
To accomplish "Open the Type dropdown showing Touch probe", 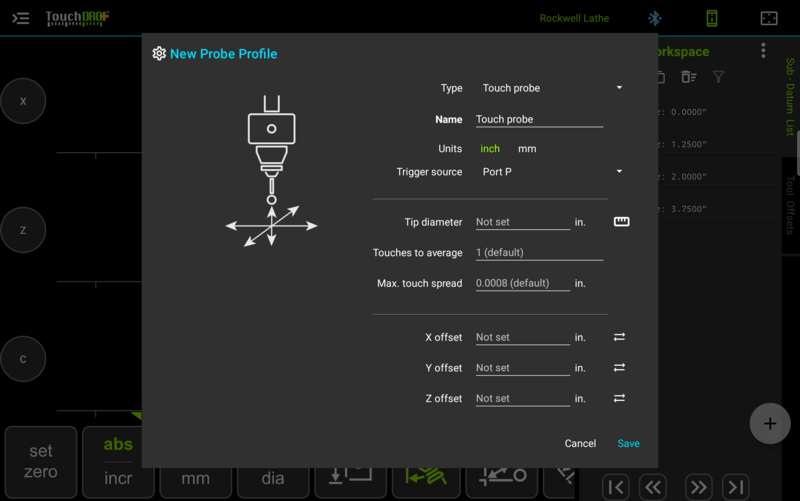I will point(552,88).
